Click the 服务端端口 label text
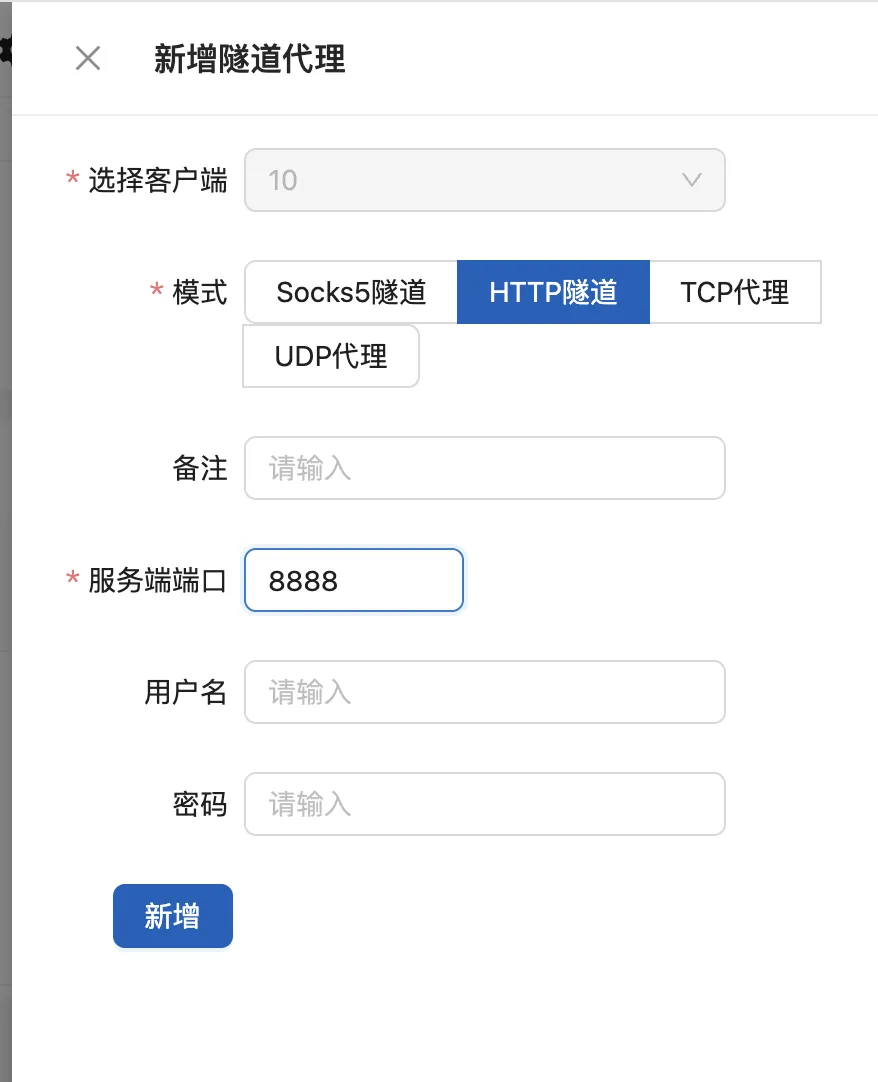This screenshot has height=1082, width=878. click(x=157, y=580)
